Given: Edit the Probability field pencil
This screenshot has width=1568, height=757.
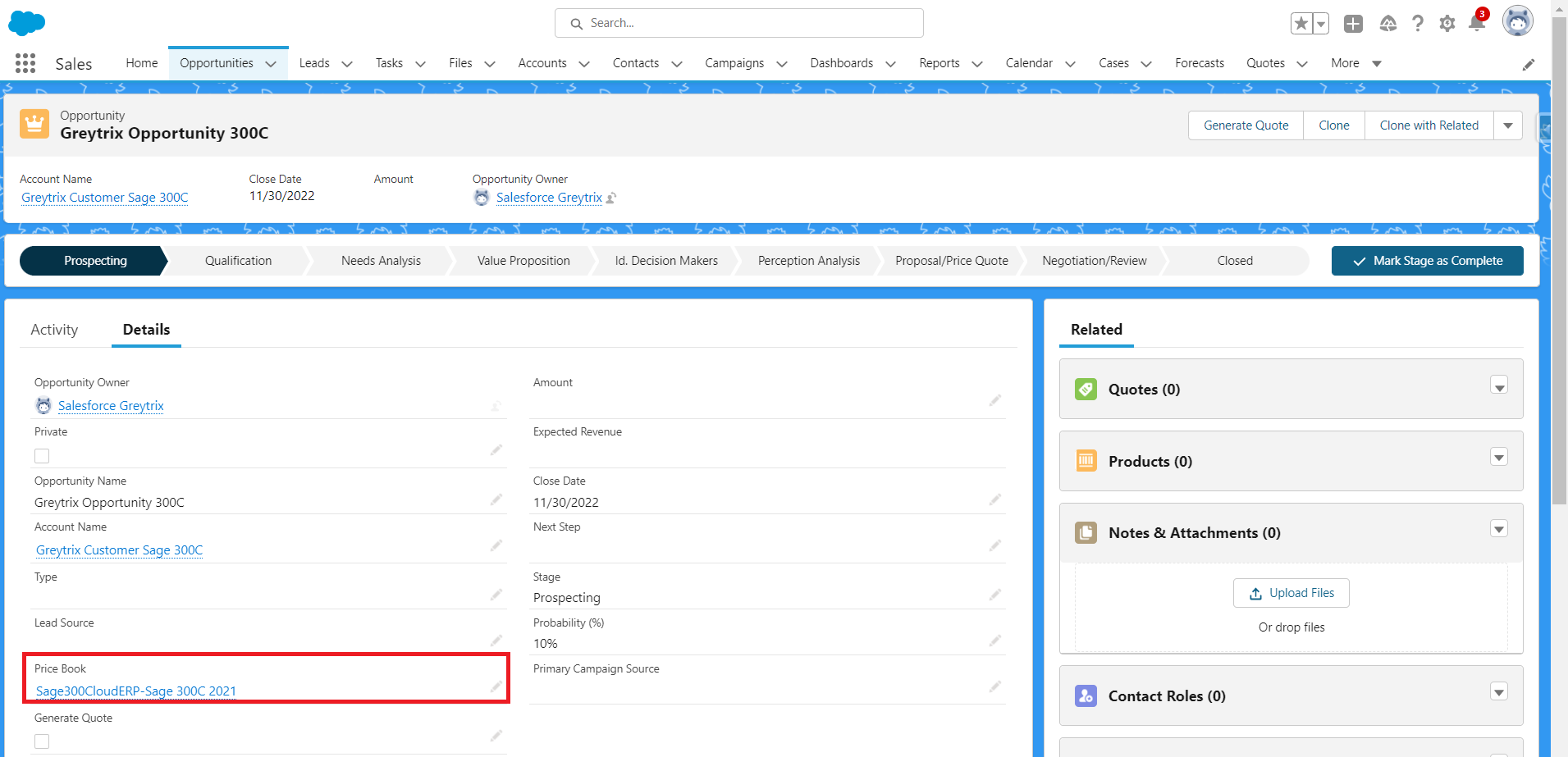Looking at the screenshot, I should (995, 640).
